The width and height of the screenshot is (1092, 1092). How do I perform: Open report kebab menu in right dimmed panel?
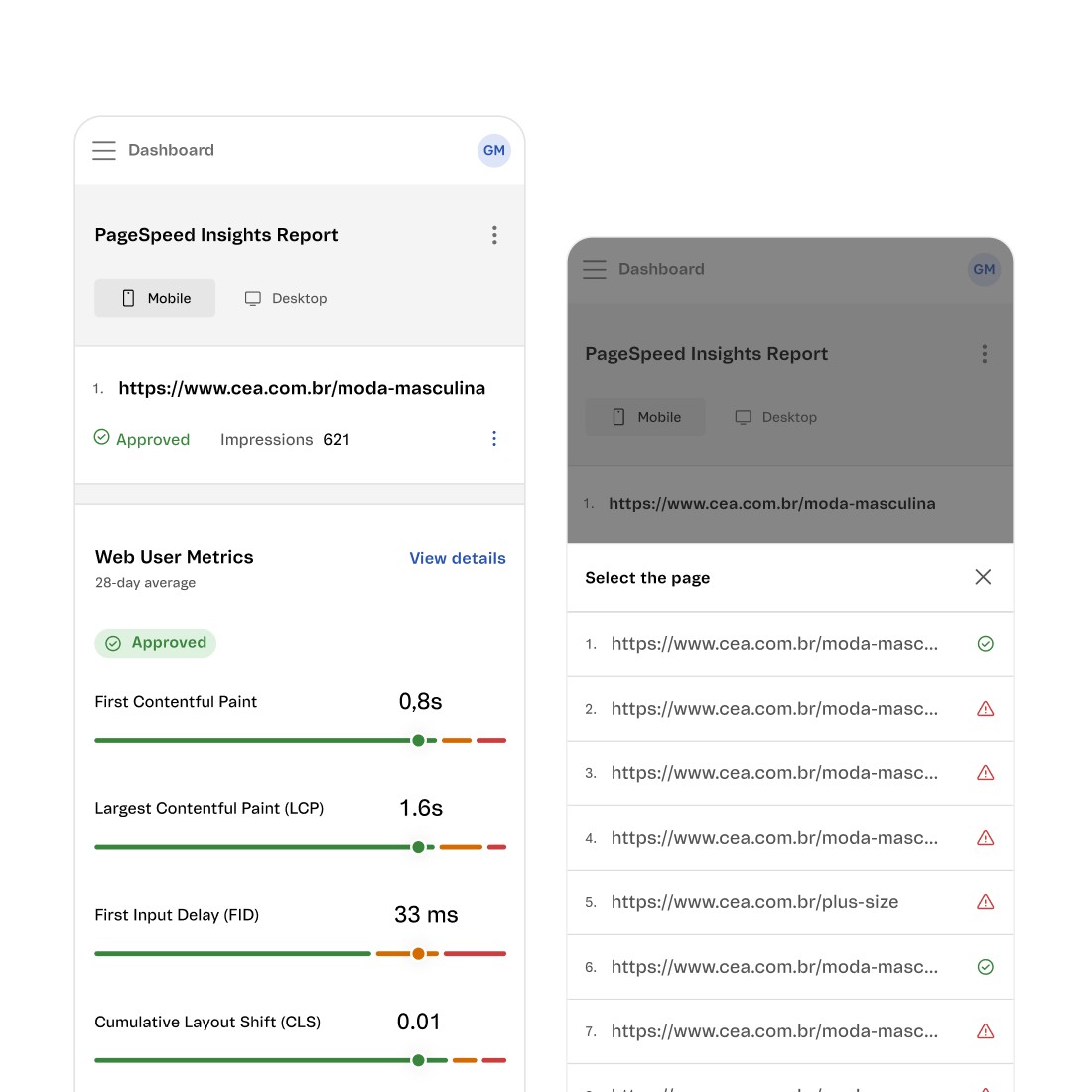(x=984, y=354)
